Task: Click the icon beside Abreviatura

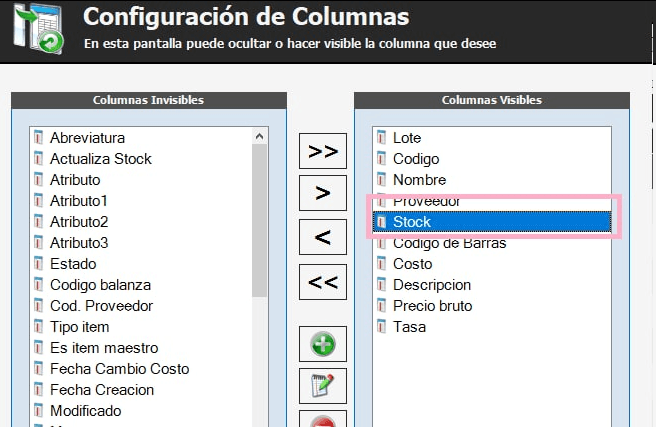Action: [x=38, y=138]
